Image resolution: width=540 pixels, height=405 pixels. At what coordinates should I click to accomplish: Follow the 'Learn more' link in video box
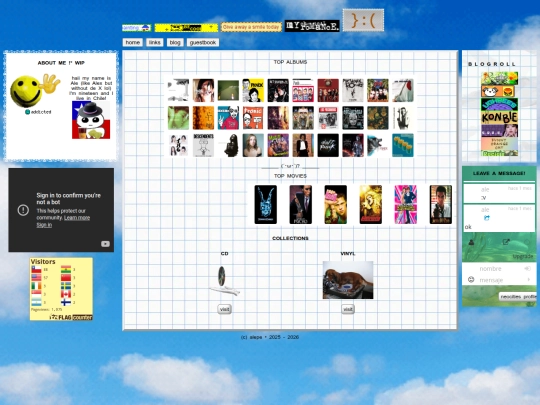[x=77, y=218]
